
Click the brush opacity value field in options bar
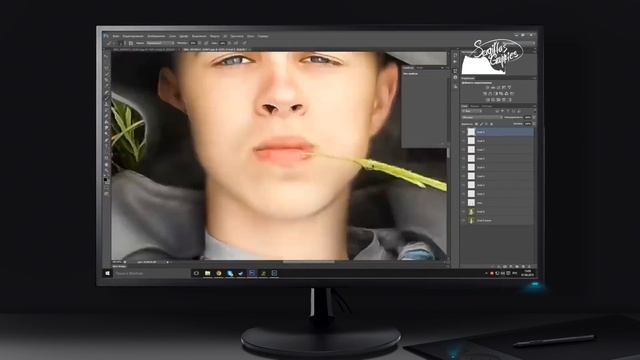[x=193, y=43]
